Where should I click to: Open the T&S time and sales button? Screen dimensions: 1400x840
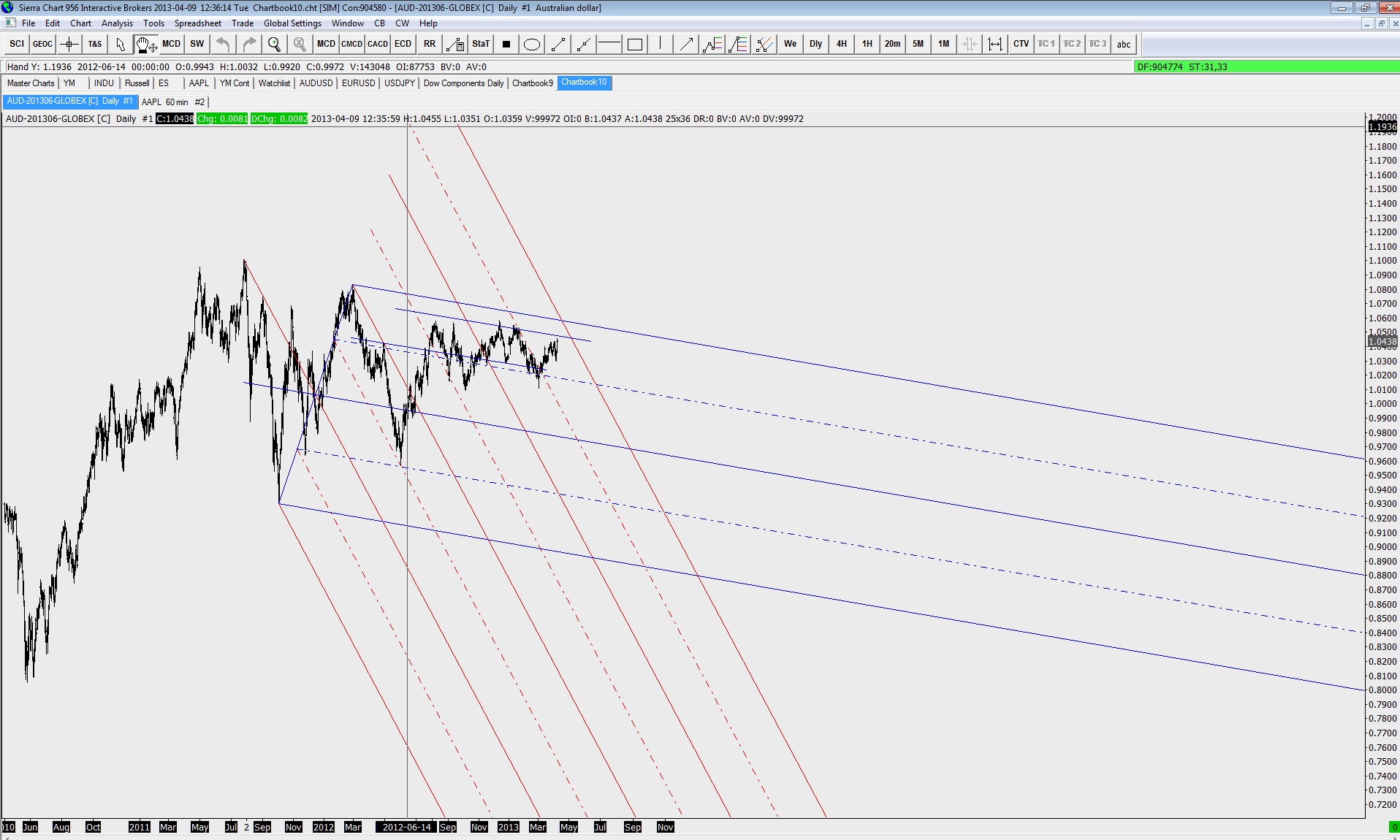(x=95, y=44)
